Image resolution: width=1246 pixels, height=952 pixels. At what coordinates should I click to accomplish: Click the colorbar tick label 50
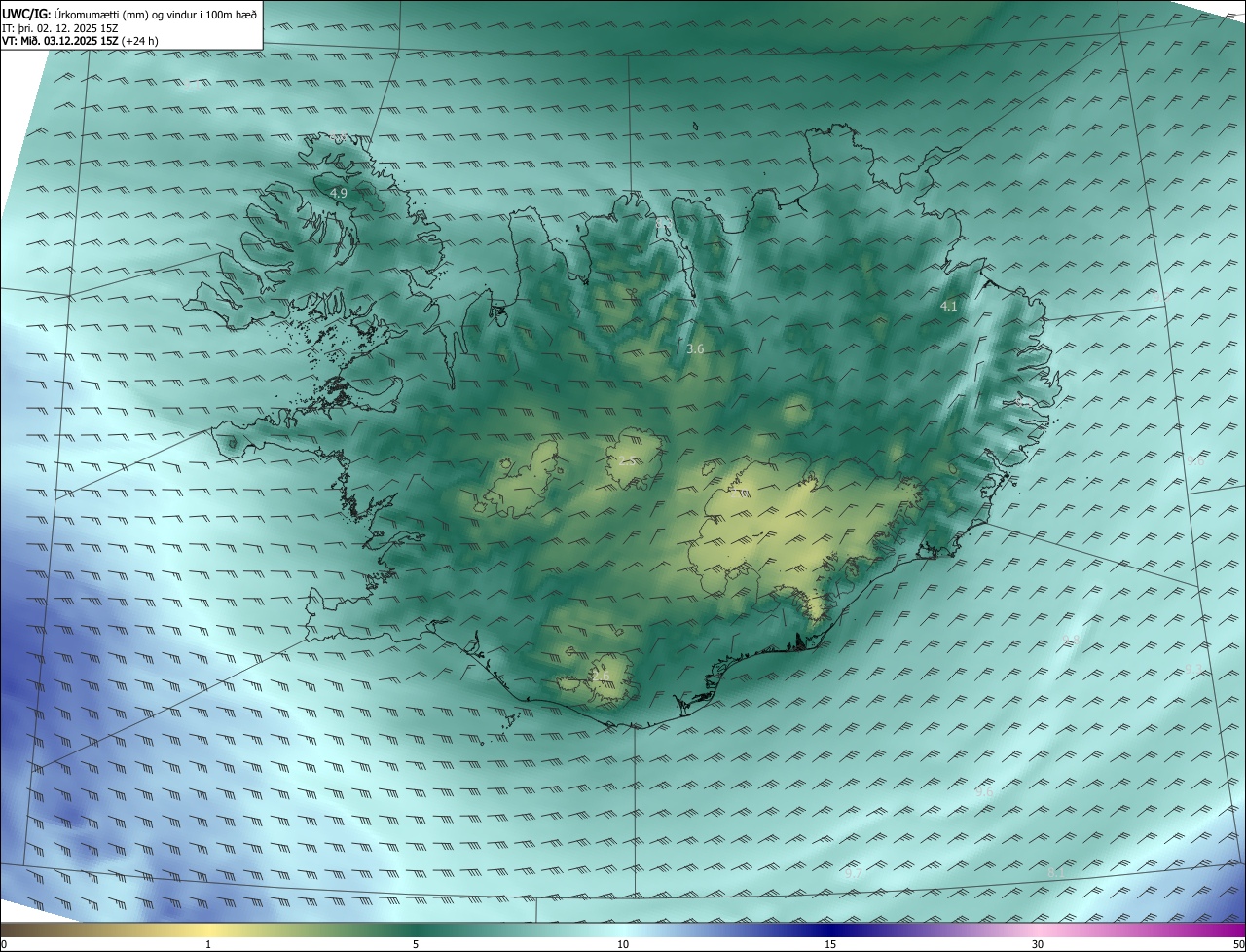coord(1239,944)
